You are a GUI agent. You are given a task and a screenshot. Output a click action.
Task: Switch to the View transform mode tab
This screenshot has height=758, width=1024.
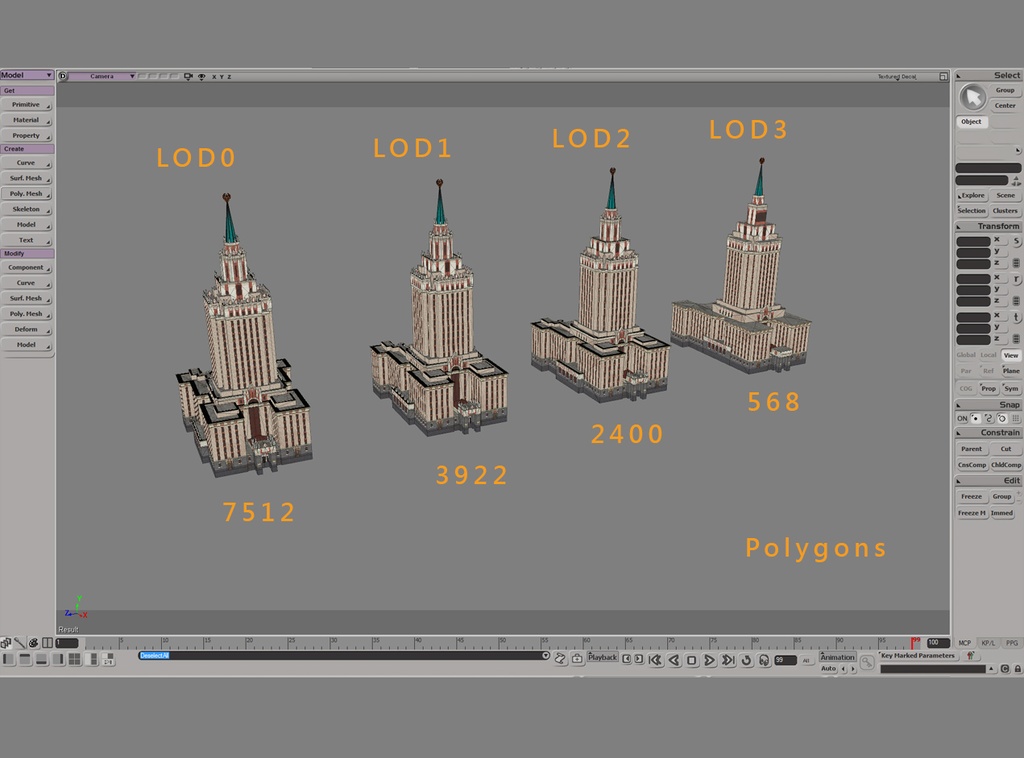click(x=1010, y=355)
